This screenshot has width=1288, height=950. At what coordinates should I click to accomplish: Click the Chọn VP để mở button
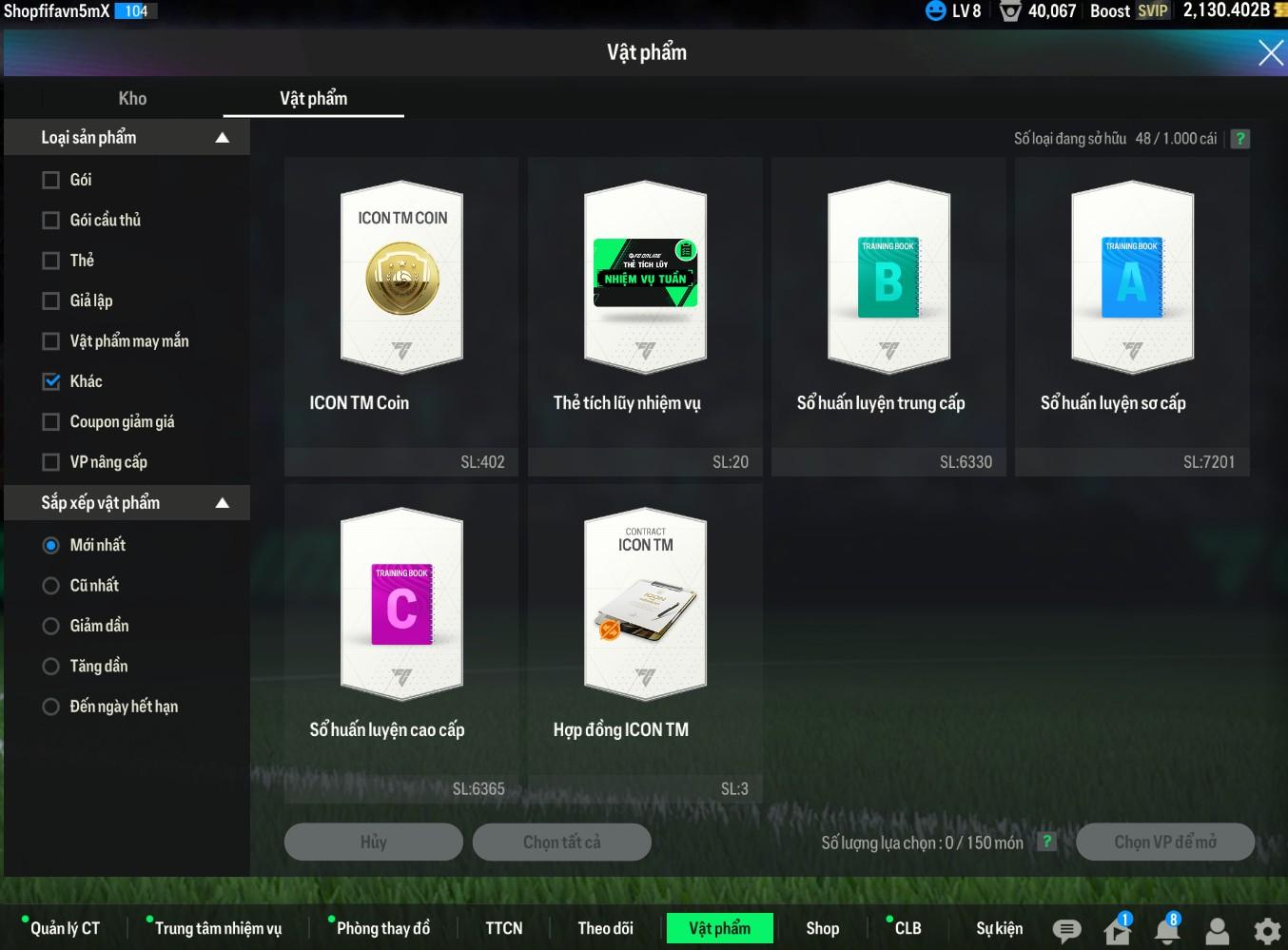point(1164,842)
